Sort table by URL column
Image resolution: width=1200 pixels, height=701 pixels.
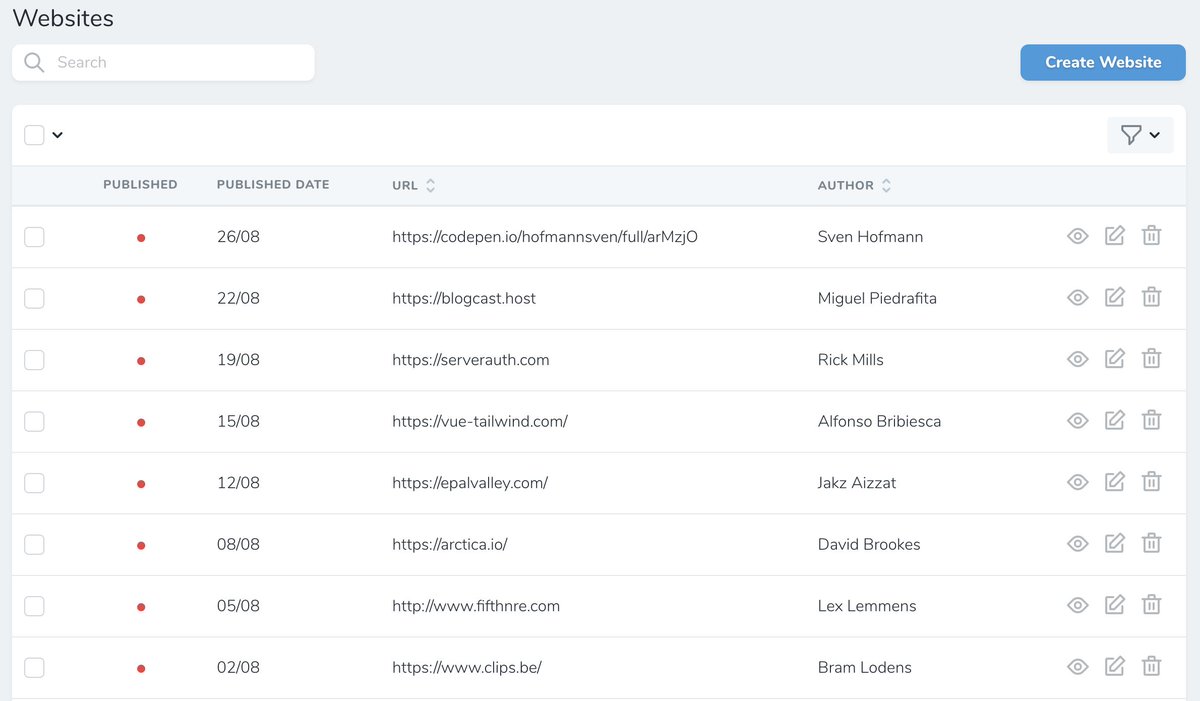point(414,185)
